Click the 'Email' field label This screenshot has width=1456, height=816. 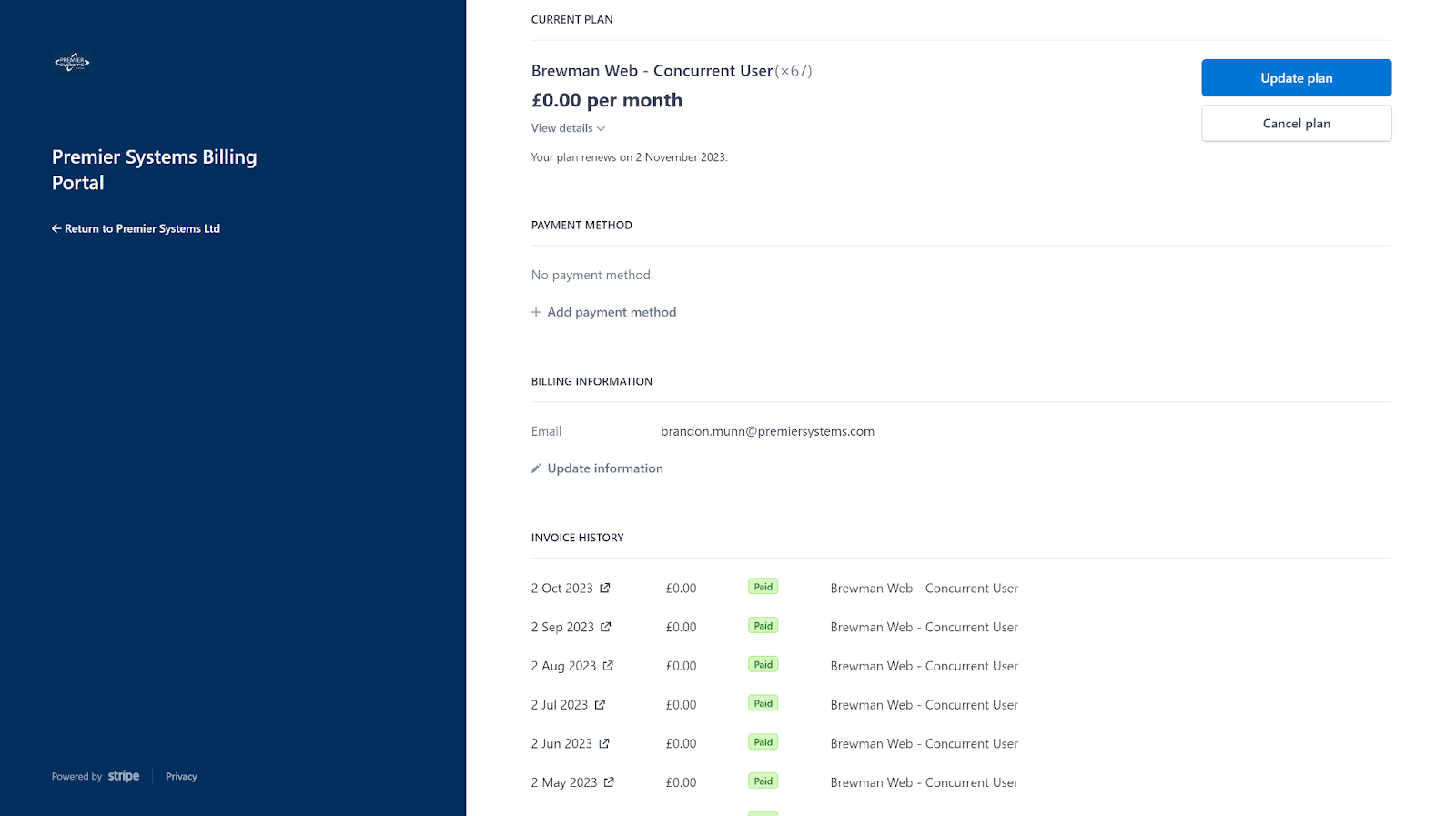tap(546, 431)
